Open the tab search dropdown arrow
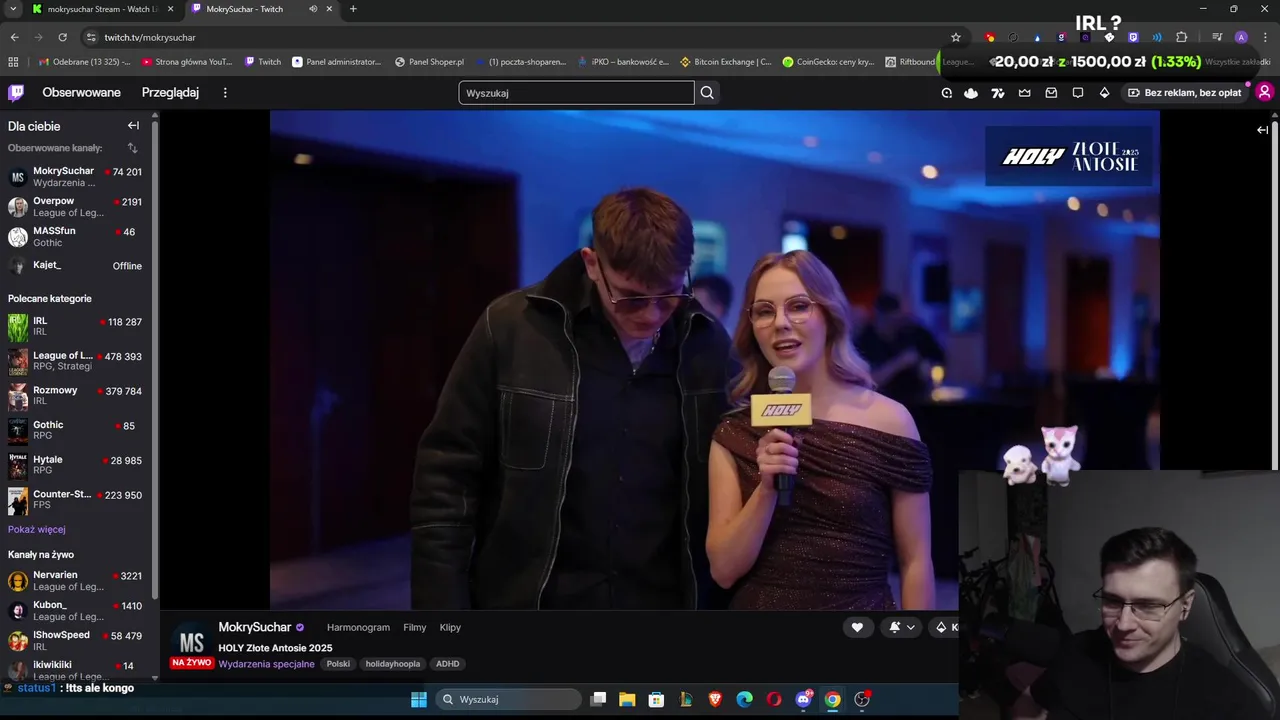 click(x=13, y=9)
